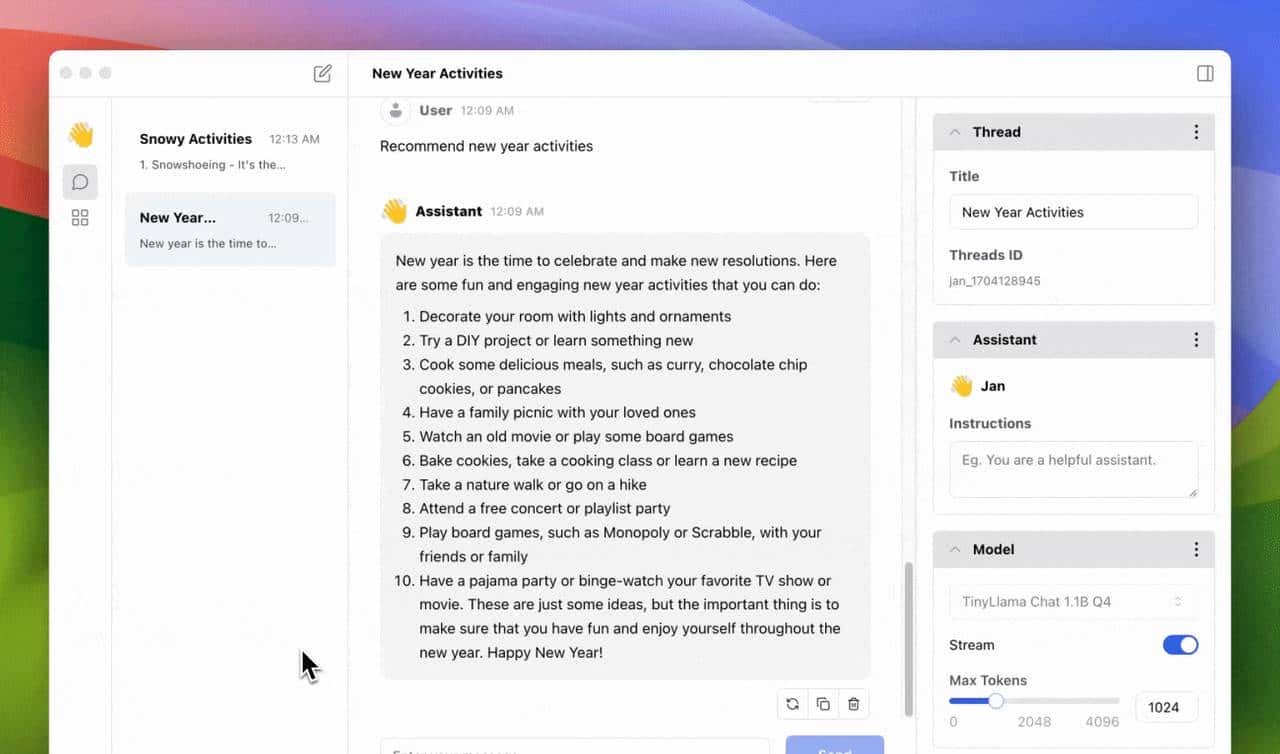Copy the assistant message with copy icon
Image resolution: width=1280 pixels, height=754 pixels.
823,704
